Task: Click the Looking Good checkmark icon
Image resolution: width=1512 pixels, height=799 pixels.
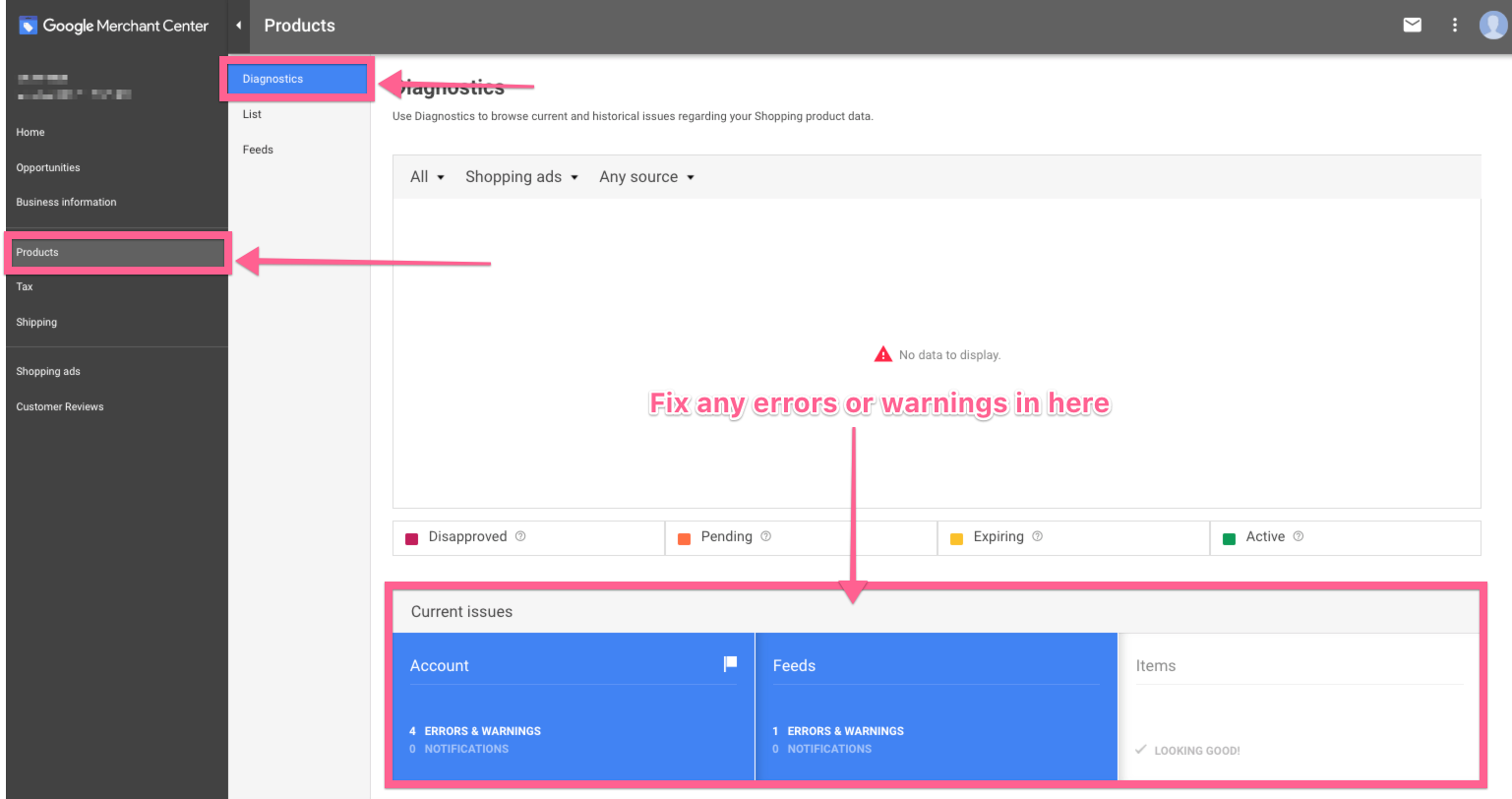Action: tap(1141, 750)
